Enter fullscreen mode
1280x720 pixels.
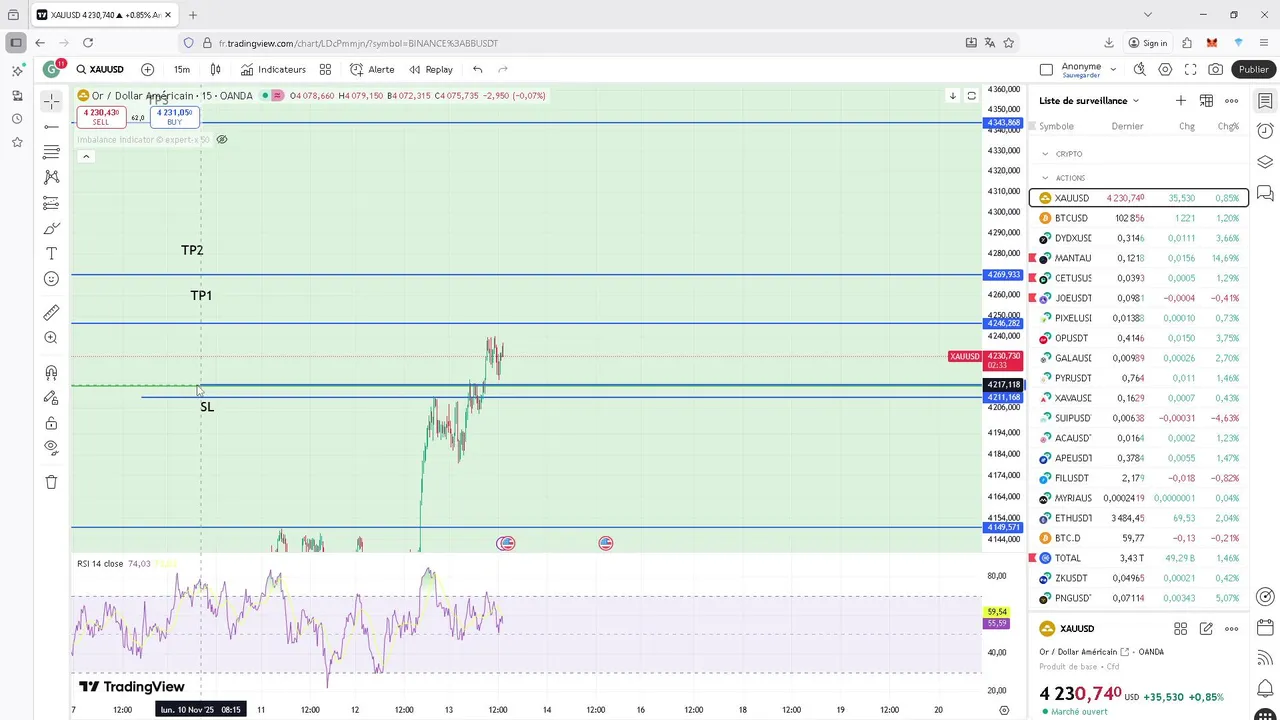(1190, 69)
